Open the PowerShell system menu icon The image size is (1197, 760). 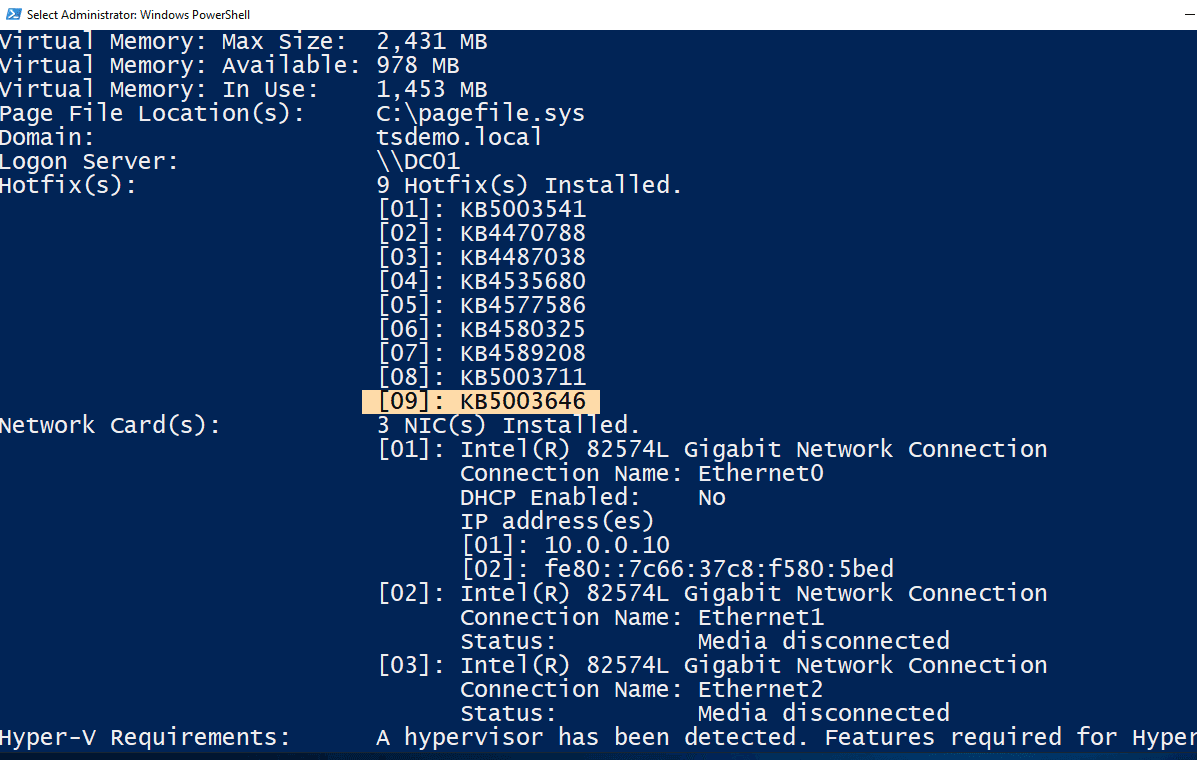(13, 14)
